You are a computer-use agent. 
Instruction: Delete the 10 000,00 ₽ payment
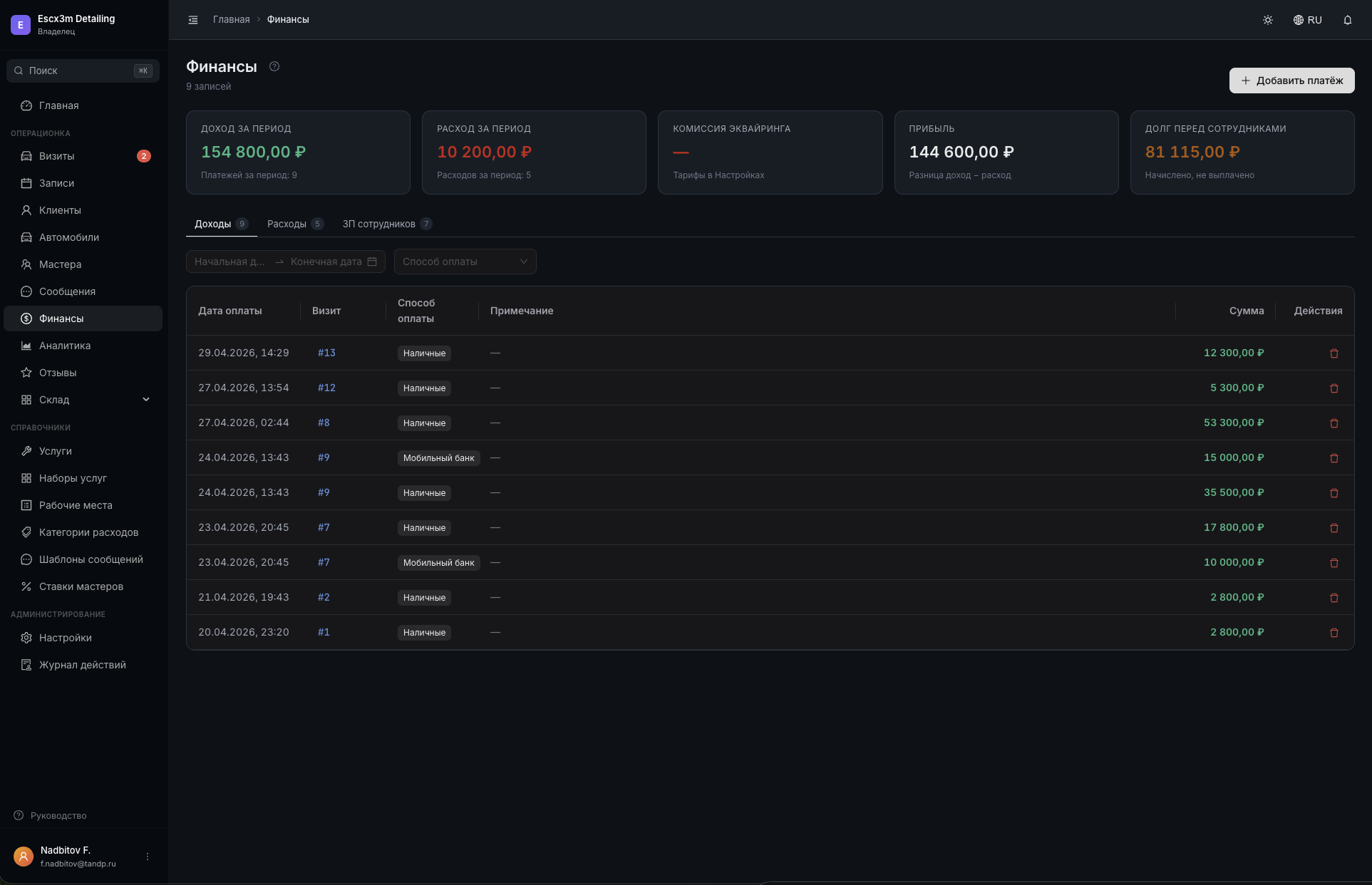pos(1334,563)
